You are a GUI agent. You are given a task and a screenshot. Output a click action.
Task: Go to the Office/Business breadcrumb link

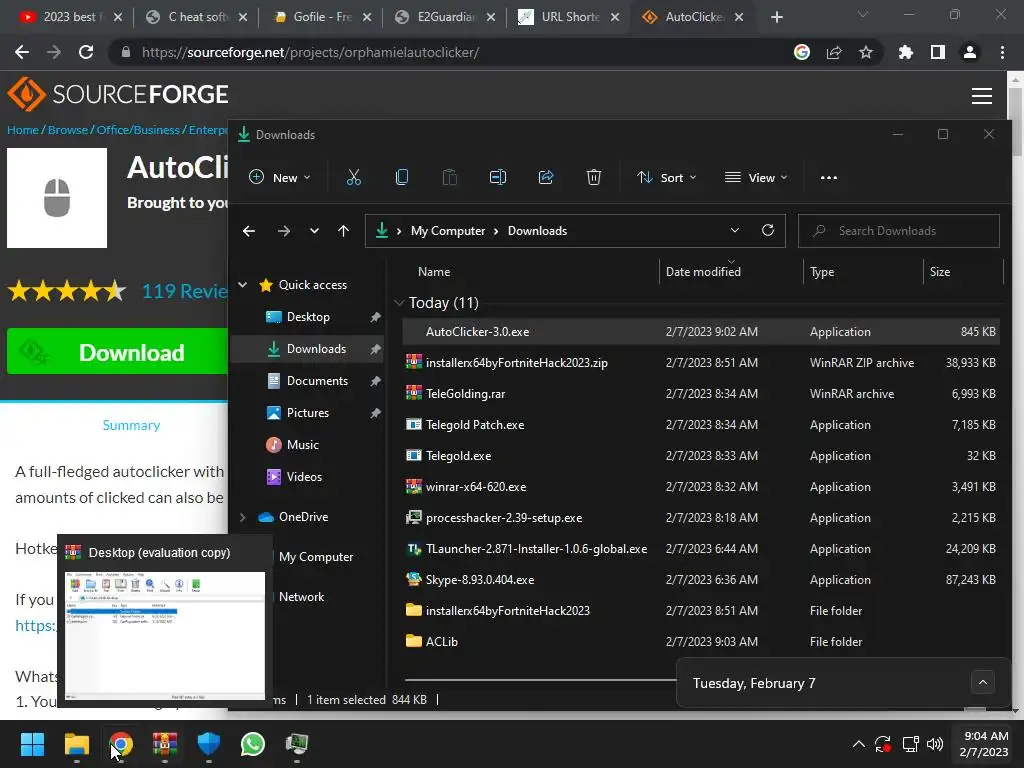coord(138,130)
